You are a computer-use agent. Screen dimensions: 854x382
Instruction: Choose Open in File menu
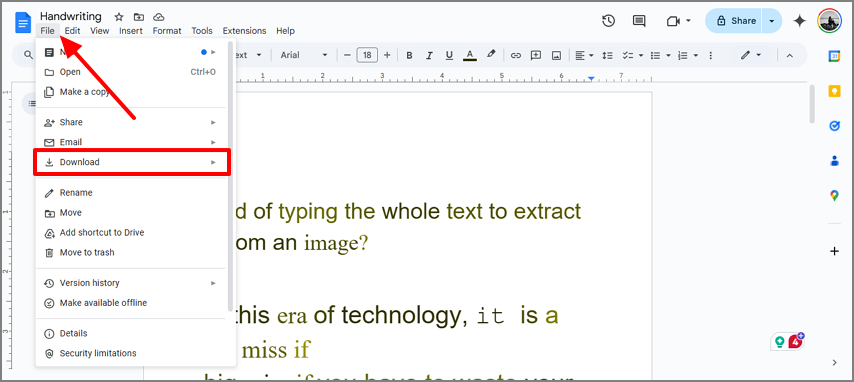[x=131, y=72]
